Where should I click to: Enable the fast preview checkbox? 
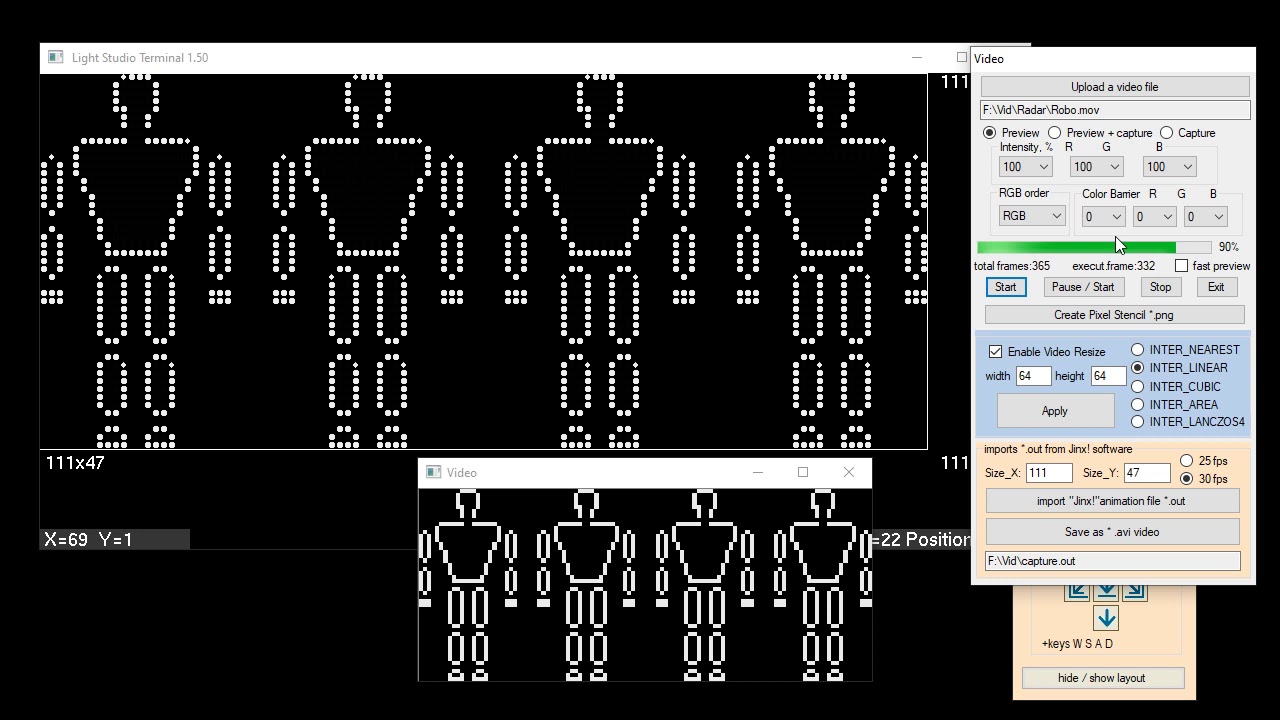[1181, 266]
